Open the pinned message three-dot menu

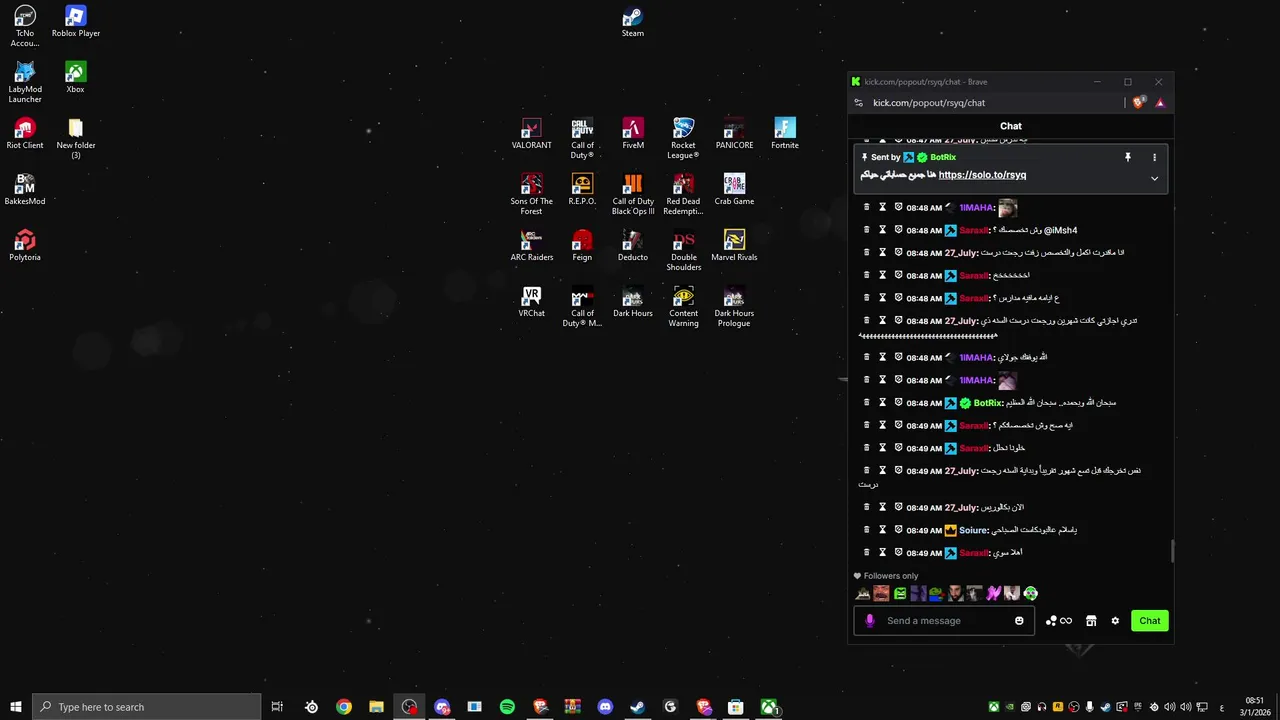[1154, 157]
